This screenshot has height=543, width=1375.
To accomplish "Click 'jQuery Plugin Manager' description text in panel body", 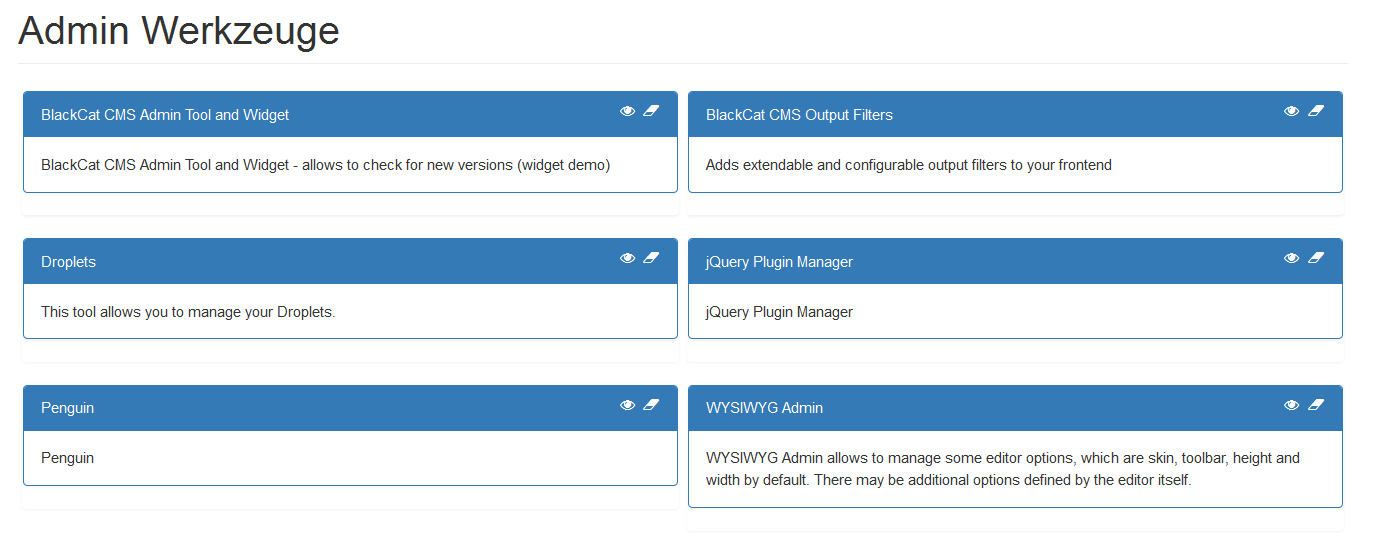I will [779, 312].
